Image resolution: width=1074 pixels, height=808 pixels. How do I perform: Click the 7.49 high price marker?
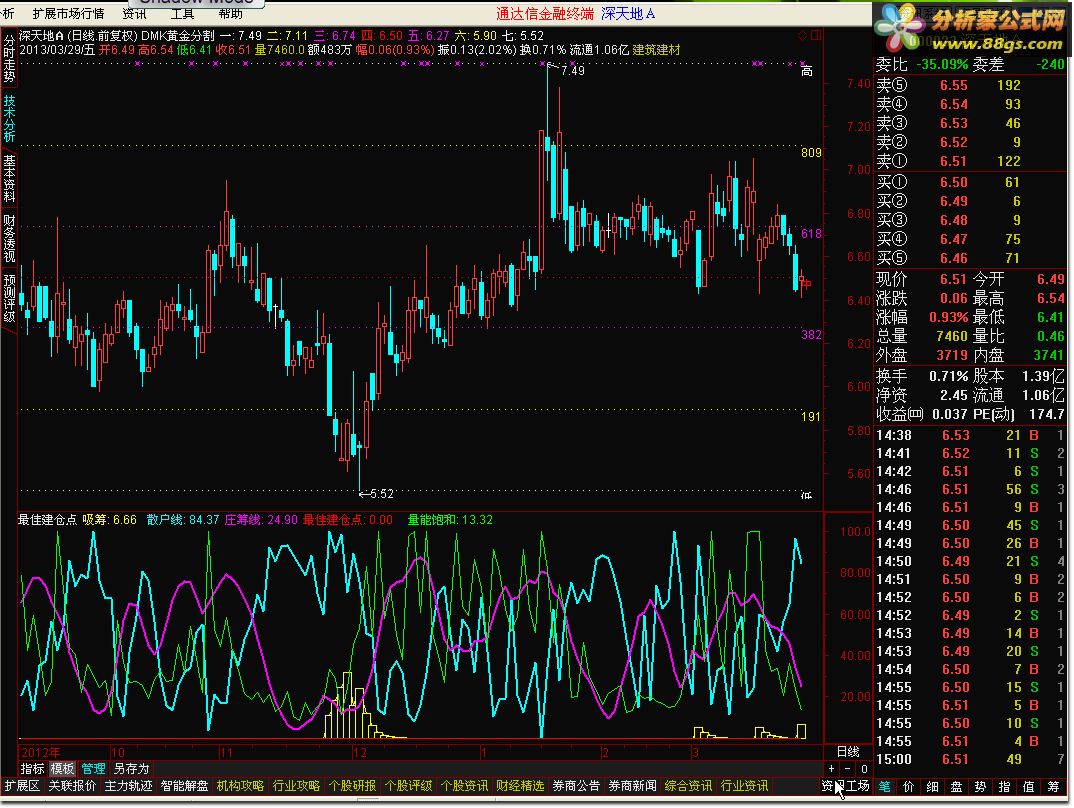click(x=572, y=71)
